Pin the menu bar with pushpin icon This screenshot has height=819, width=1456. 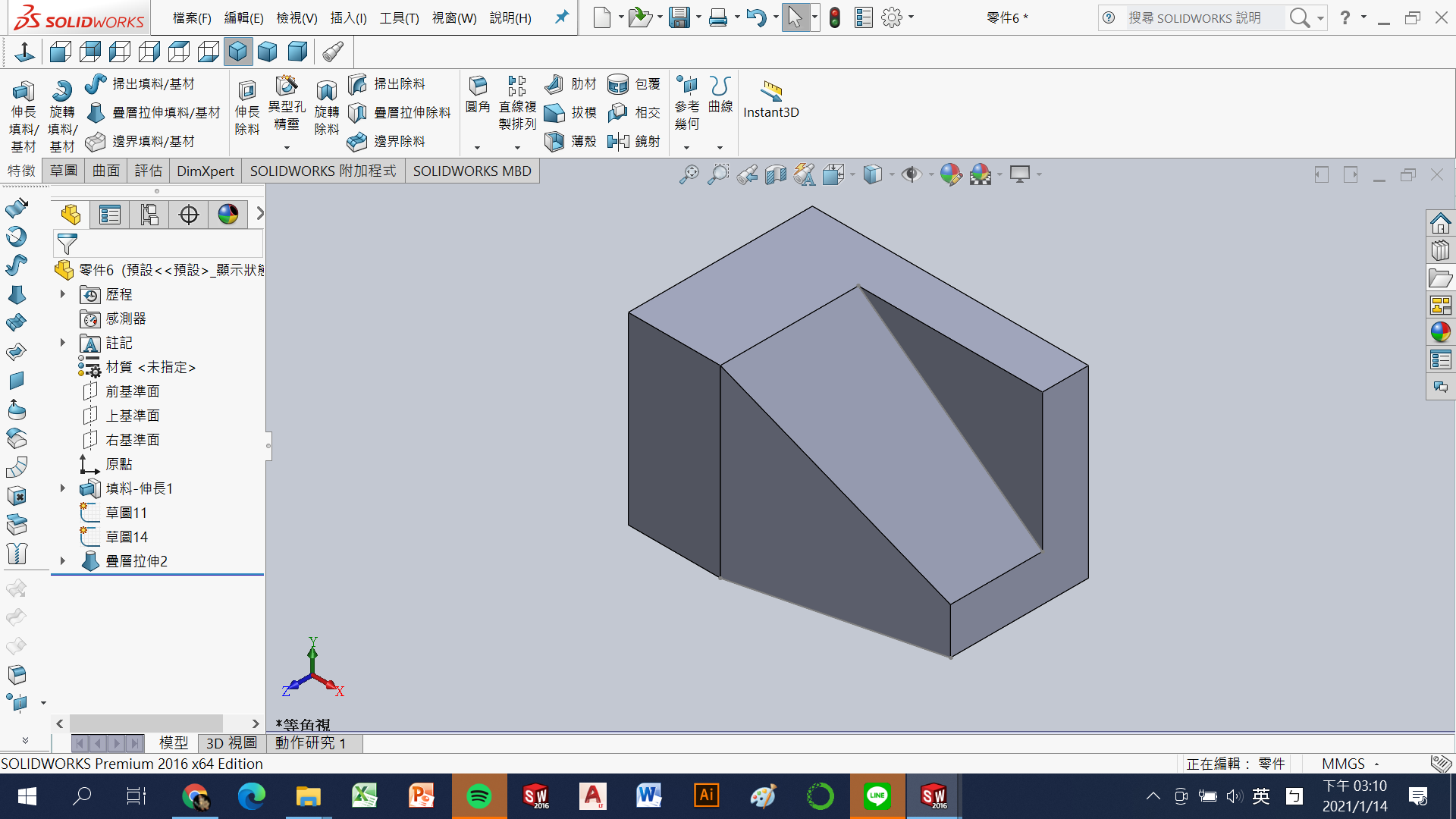[x=561, y=17]
